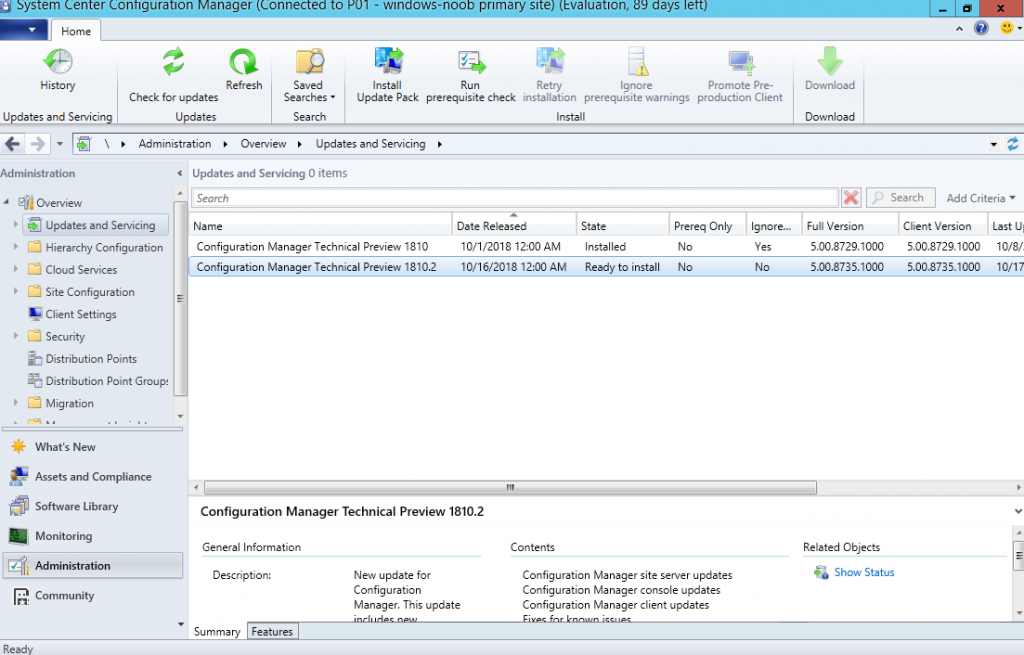Open workspace overflow options arrow
The height and width of the screenshot is (655, 1024).
(181, 624)
